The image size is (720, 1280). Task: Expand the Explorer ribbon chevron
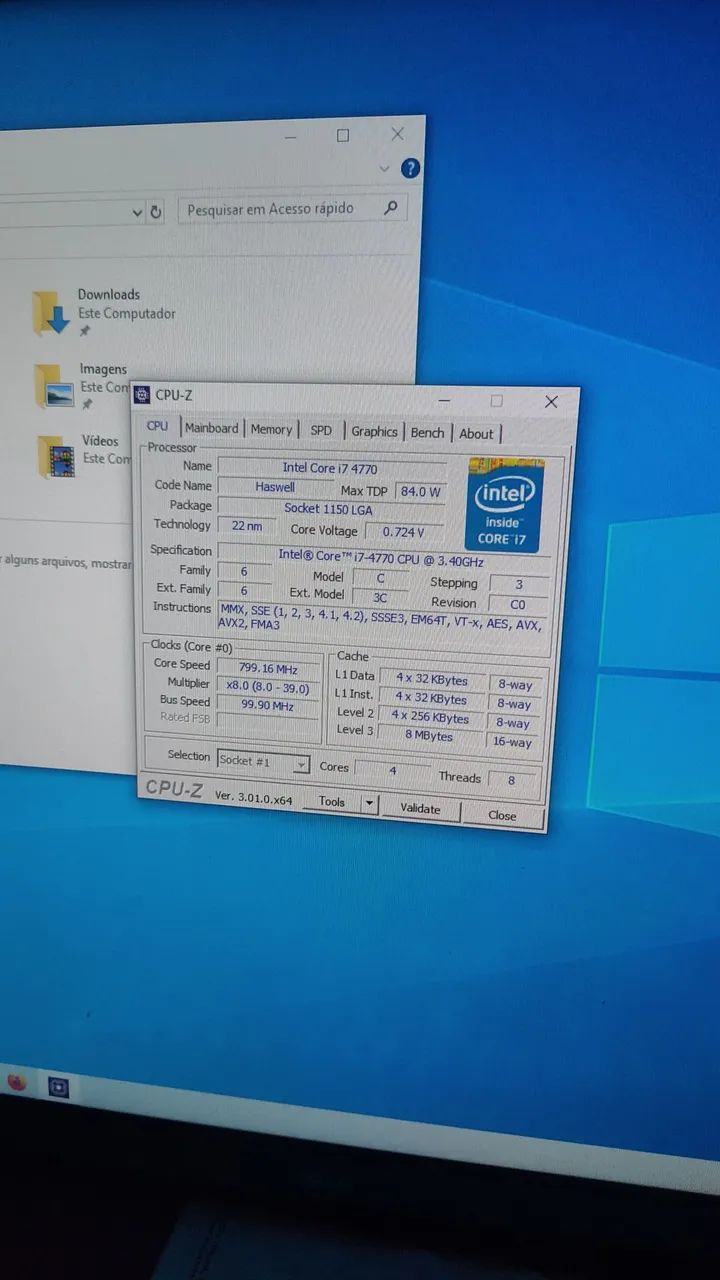coord(384,168)
